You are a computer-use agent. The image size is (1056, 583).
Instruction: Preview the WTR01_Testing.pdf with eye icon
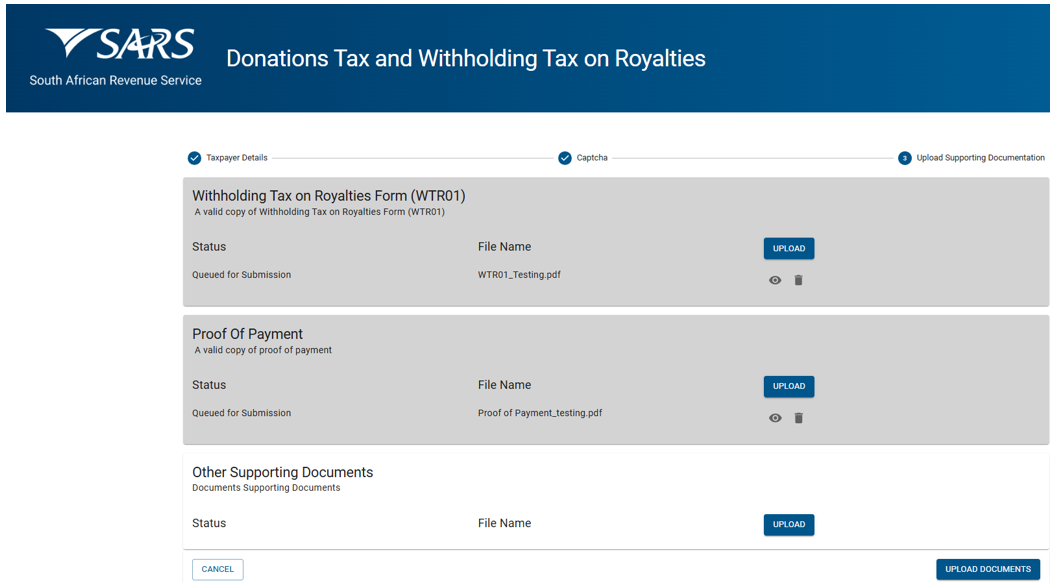coord(775,281)
